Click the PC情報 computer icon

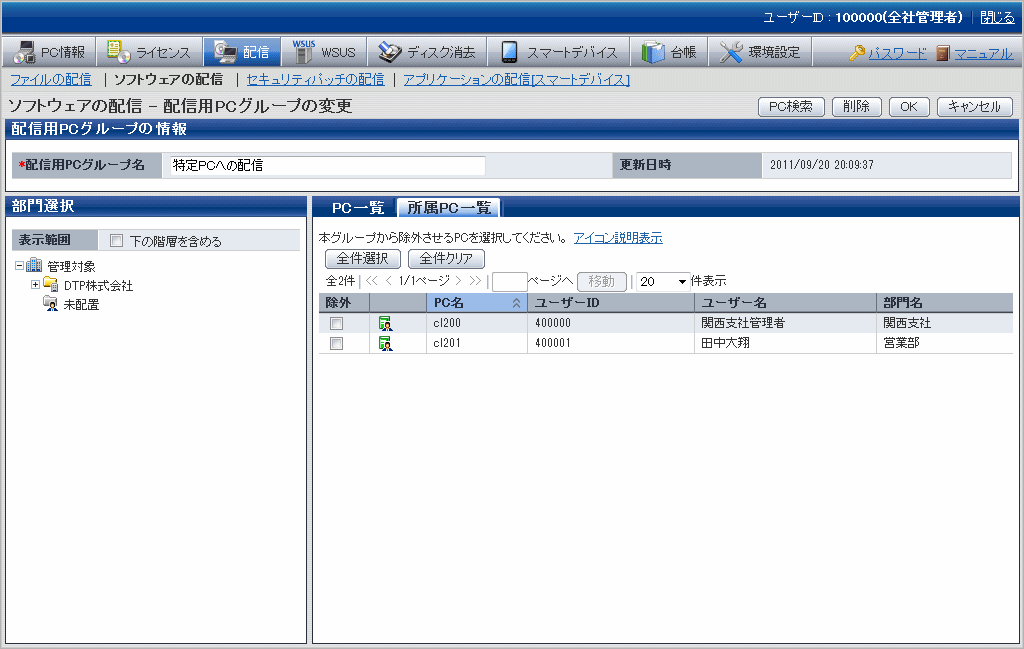[x=25, y=52]
